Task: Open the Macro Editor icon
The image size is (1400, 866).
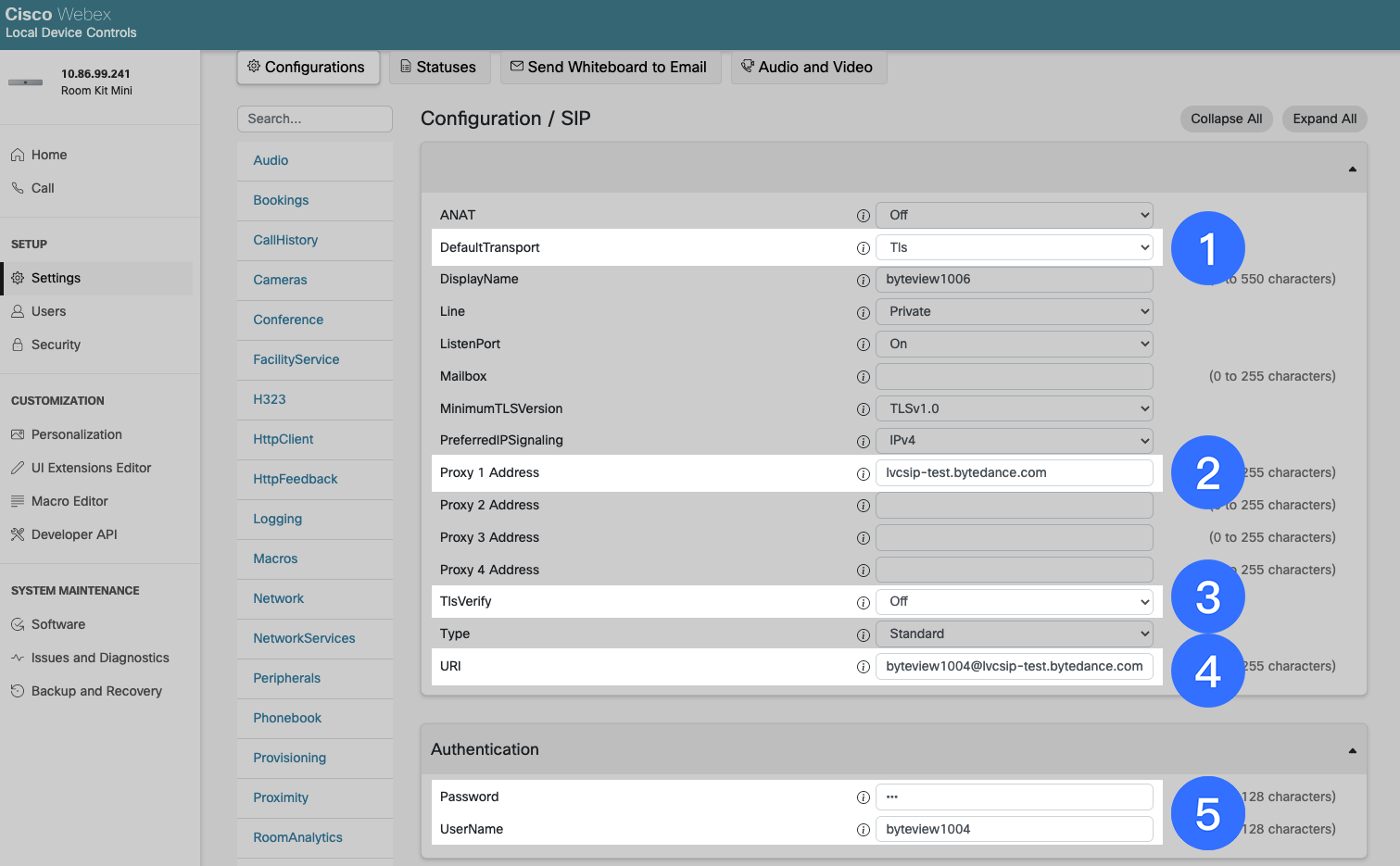Action: (x=18, y=501)
